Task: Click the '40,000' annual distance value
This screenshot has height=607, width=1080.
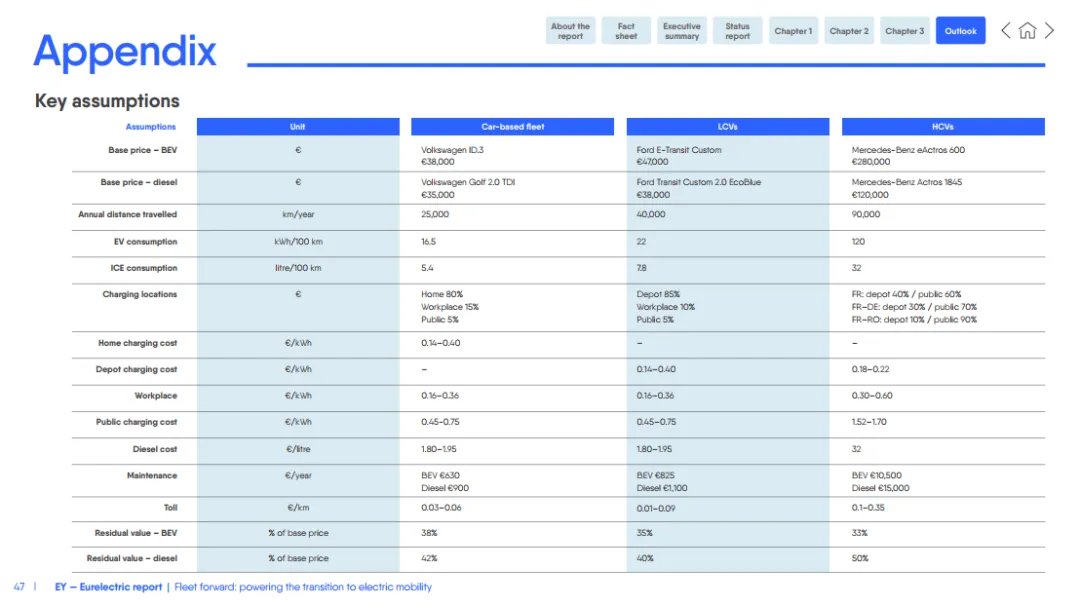Action: coord(651,215)
